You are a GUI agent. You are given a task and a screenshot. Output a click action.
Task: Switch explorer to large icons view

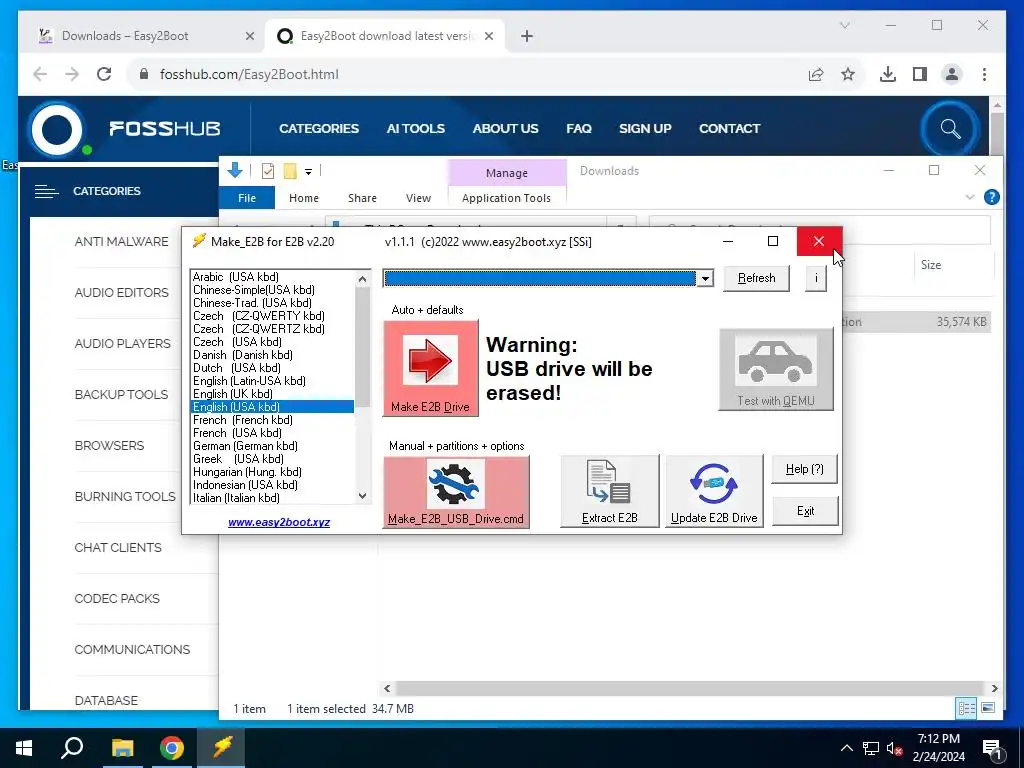point(988,708)
